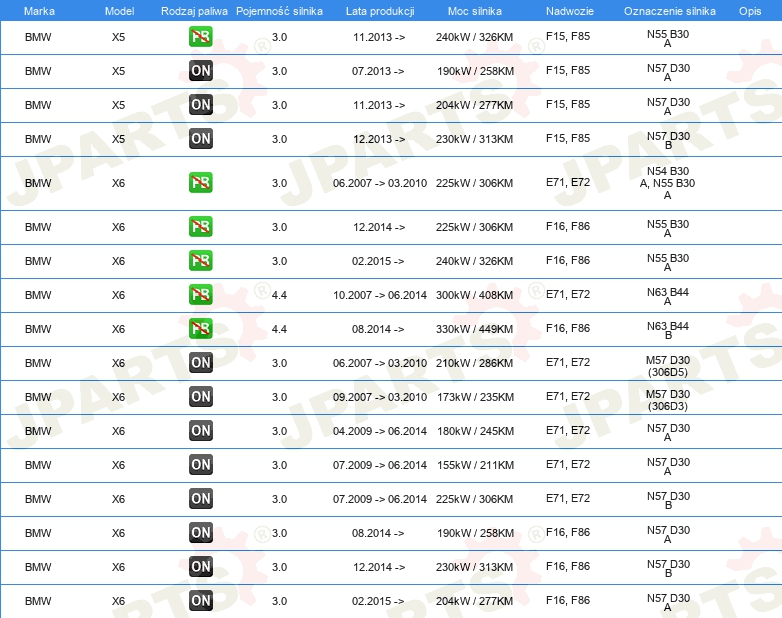The image size is (782, 618).
Task: Click the 300kW / 408KM power cell
Action: click(474, 295)
